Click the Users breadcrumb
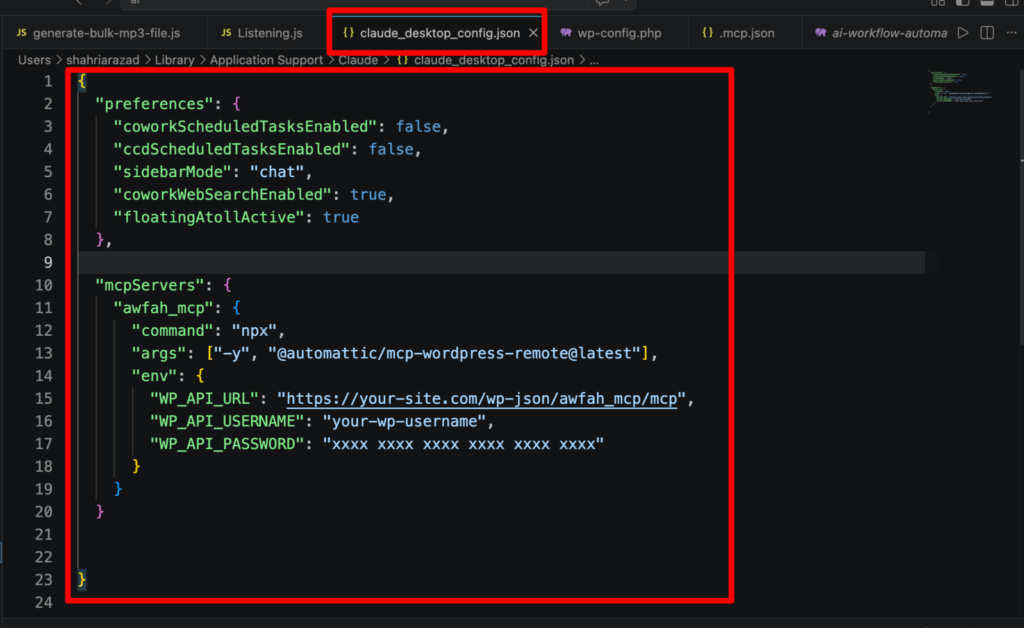Screen dimensions: 1024x628 [x=34, y=60]
